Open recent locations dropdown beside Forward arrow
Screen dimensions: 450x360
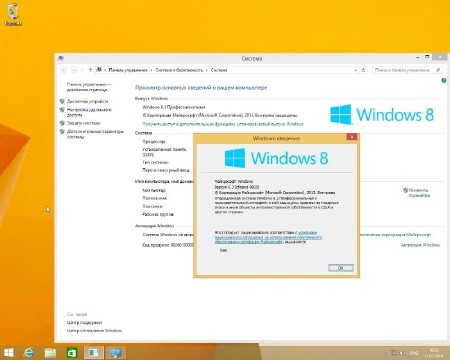82,70
